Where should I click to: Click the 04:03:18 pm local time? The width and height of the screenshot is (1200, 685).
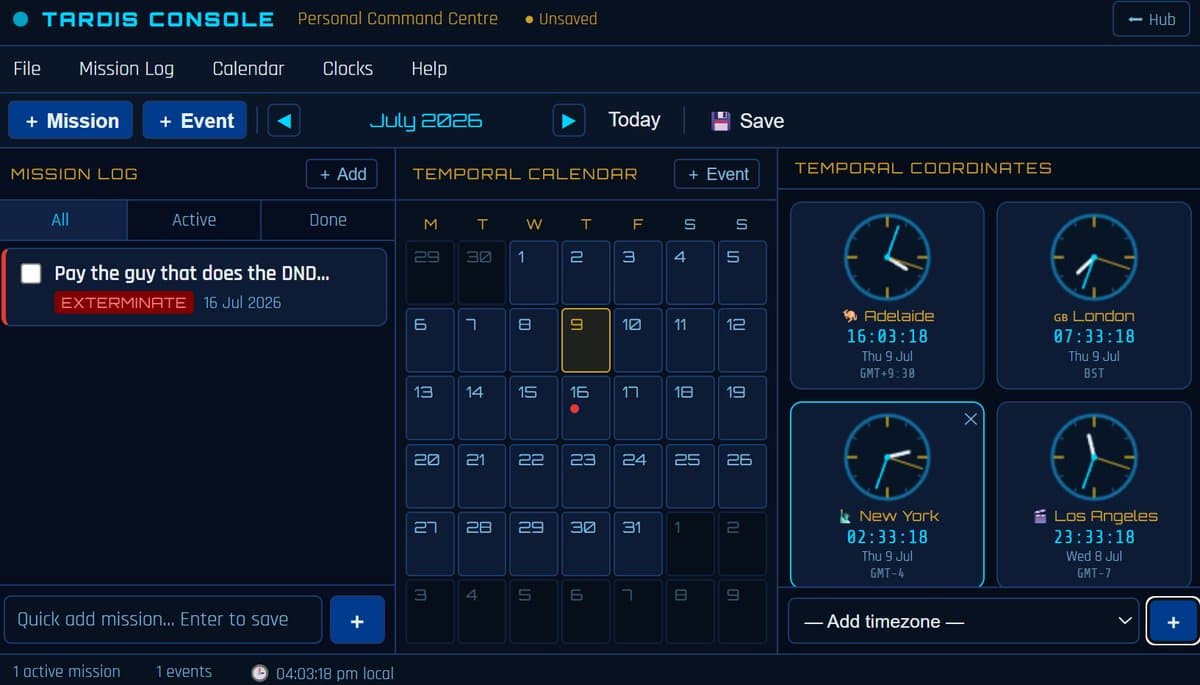click(335, 673)
